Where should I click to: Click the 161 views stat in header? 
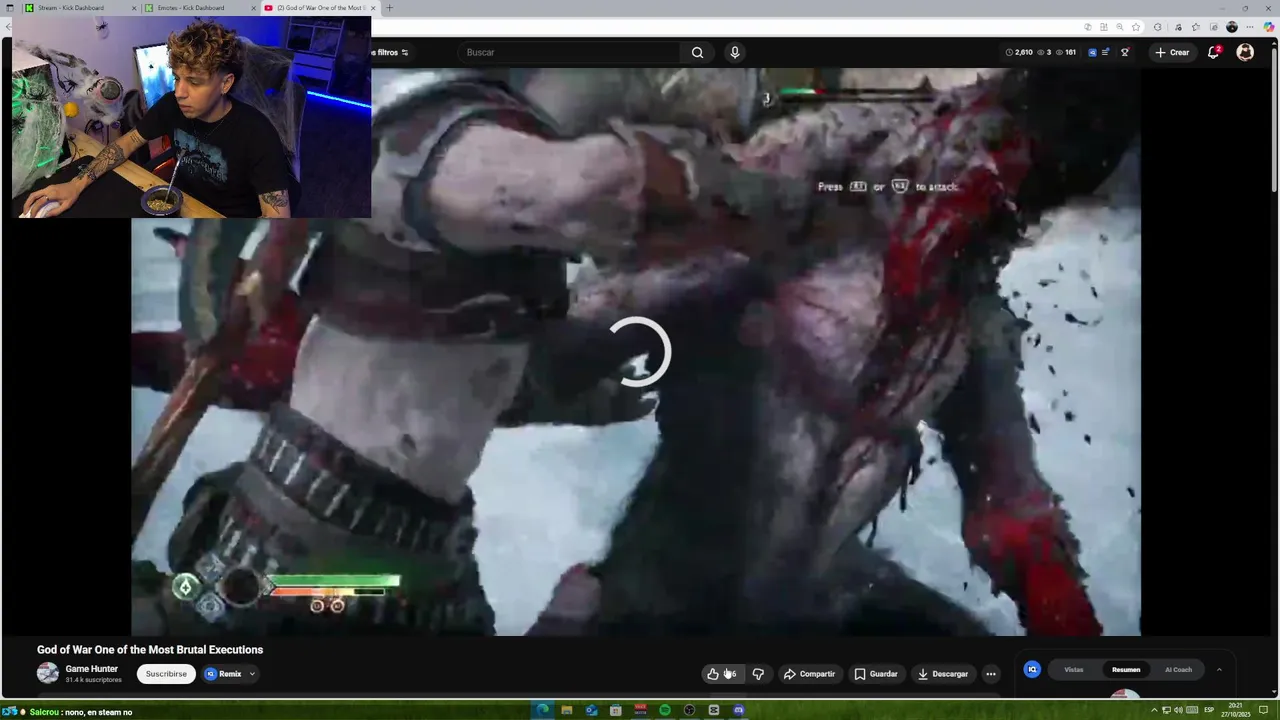[x=1066, y=52]
